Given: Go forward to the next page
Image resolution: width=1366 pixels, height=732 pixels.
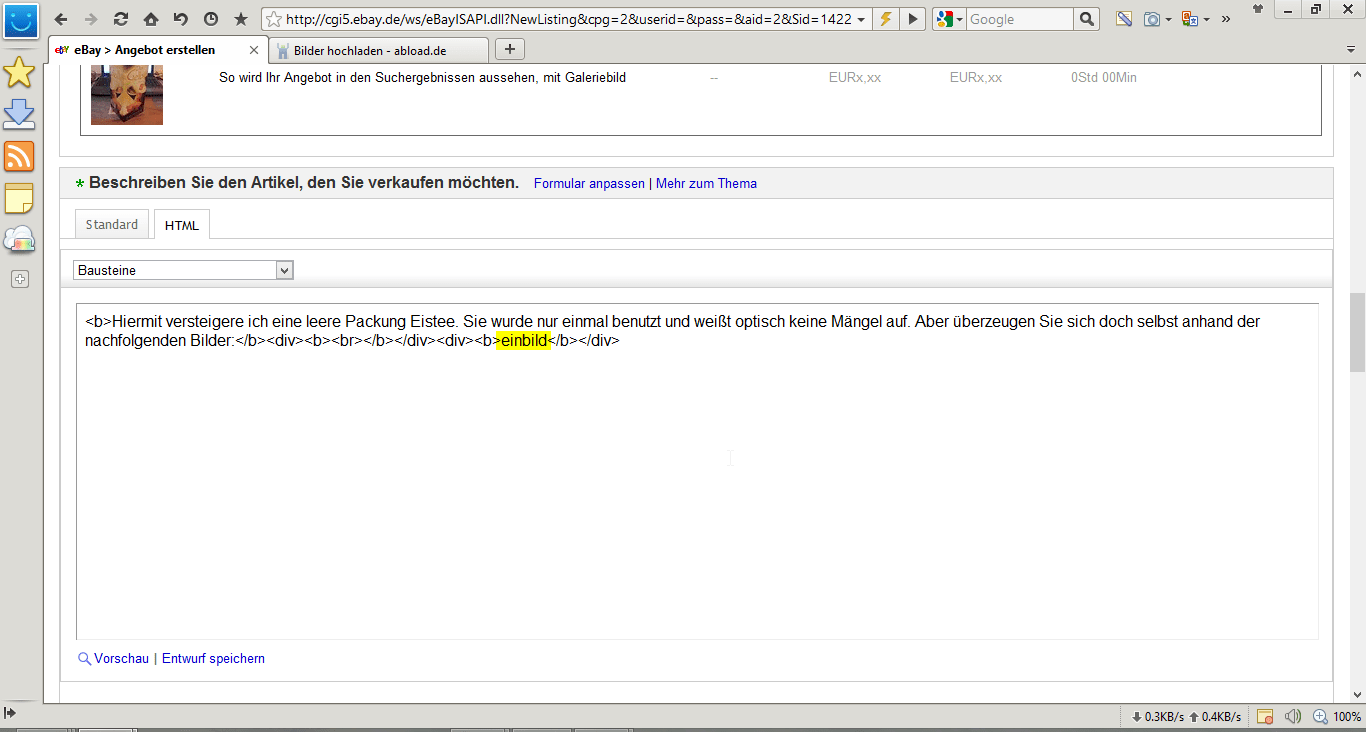Looking at the screenshot, I should click(91, 19).
